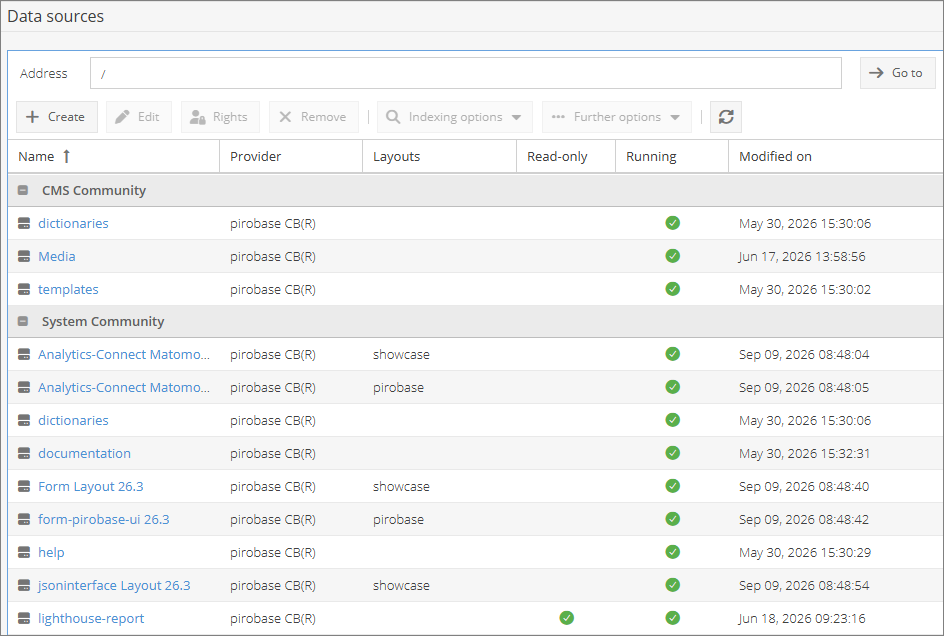Open the documentation data source link

[84, 454]
